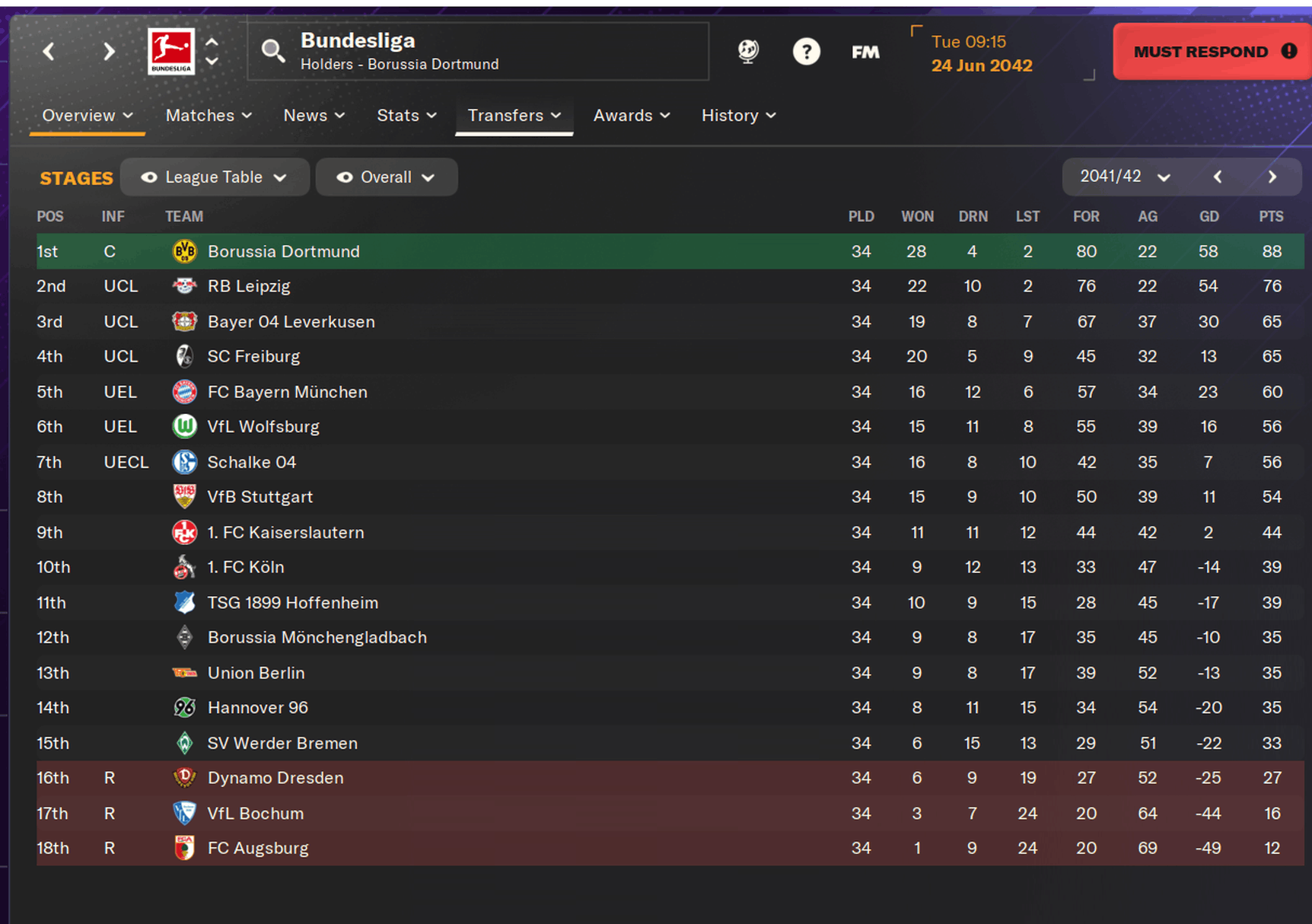This screenshot has width=1312, height=924.
Task: Expand the 2041/42 season selector
Action: (1124, 177)
